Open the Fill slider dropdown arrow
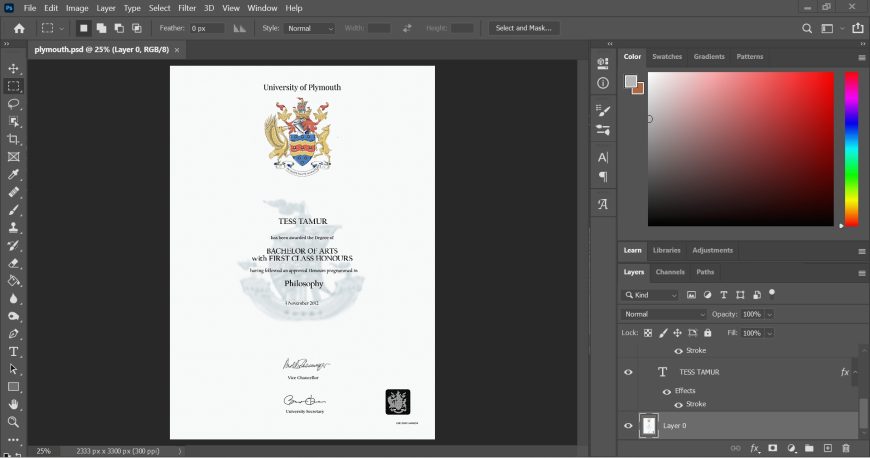 point(769,333)
